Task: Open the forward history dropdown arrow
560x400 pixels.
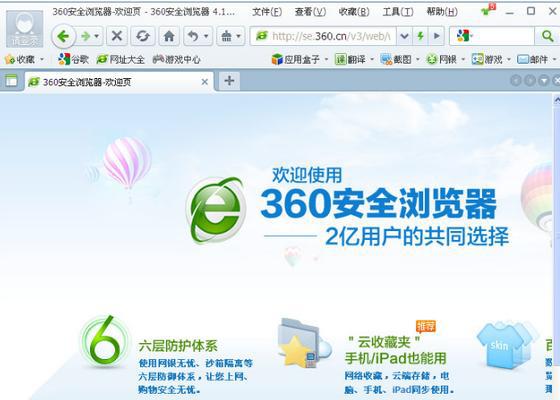Action: pos(97,36)
